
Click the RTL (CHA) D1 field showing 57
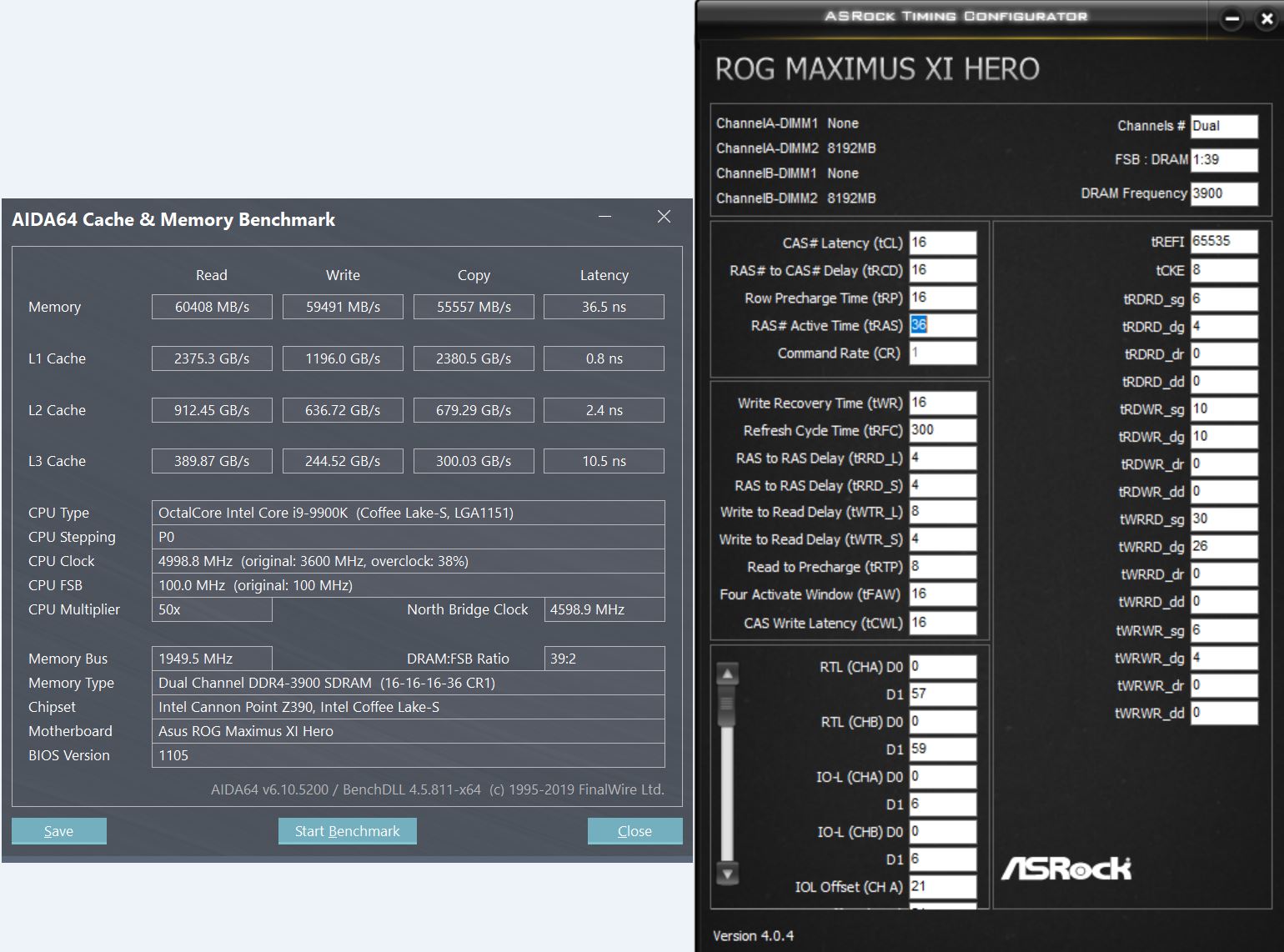coord(942,694)
